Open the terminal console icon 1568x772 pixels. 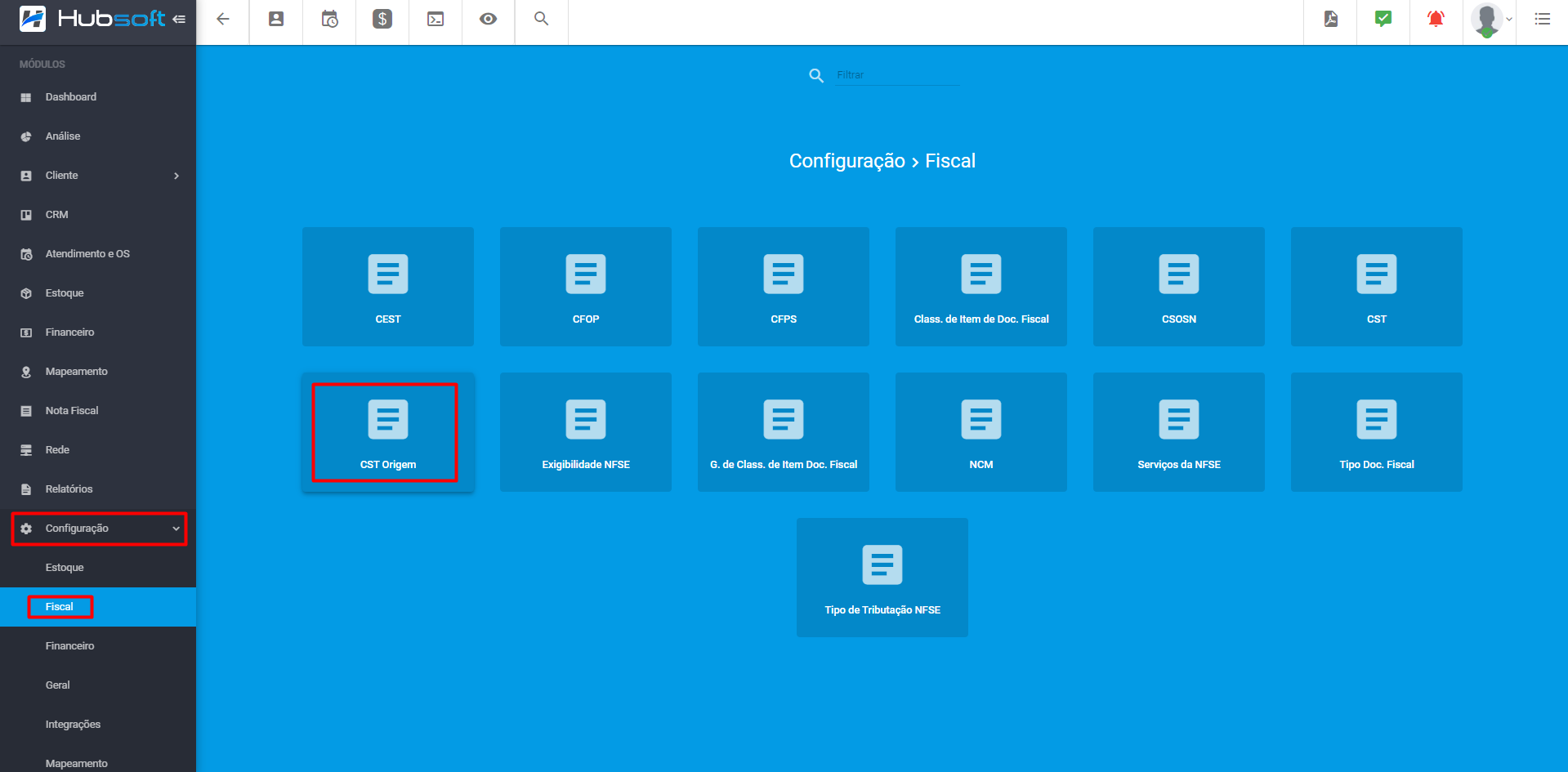click(436, 19)
